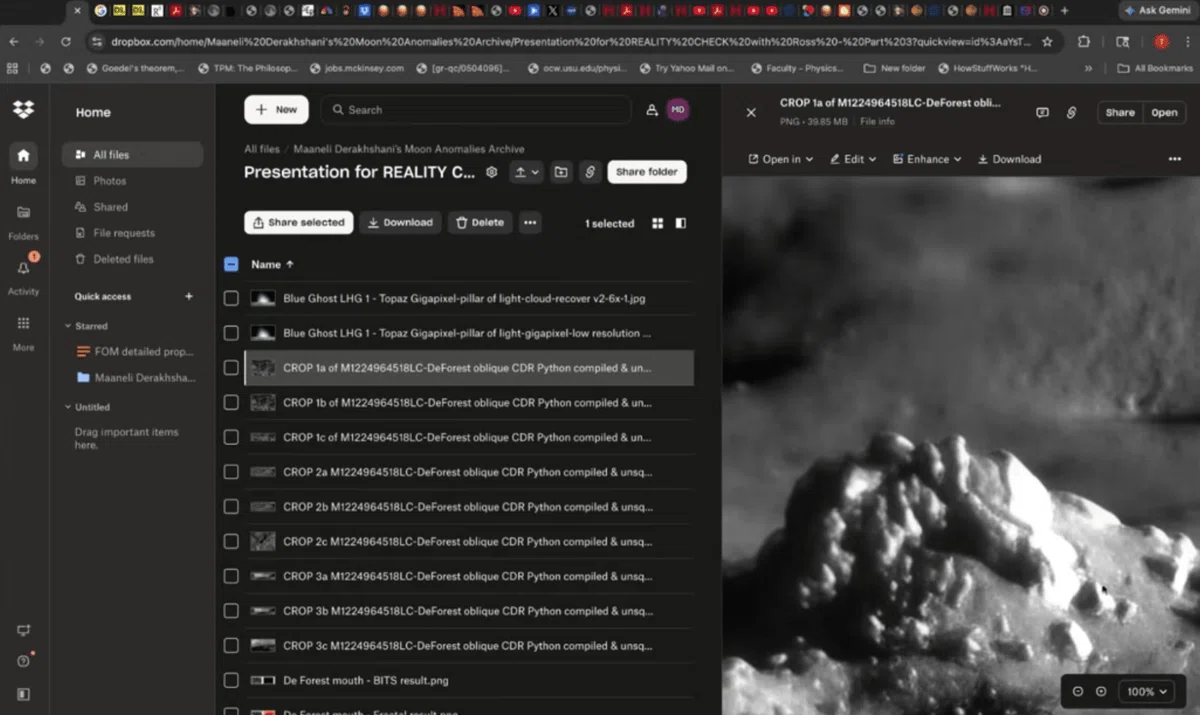Open the comments icon in preview header
Image resolution: width=1200 pixels, height=715 pixels.
[1042, 113]
